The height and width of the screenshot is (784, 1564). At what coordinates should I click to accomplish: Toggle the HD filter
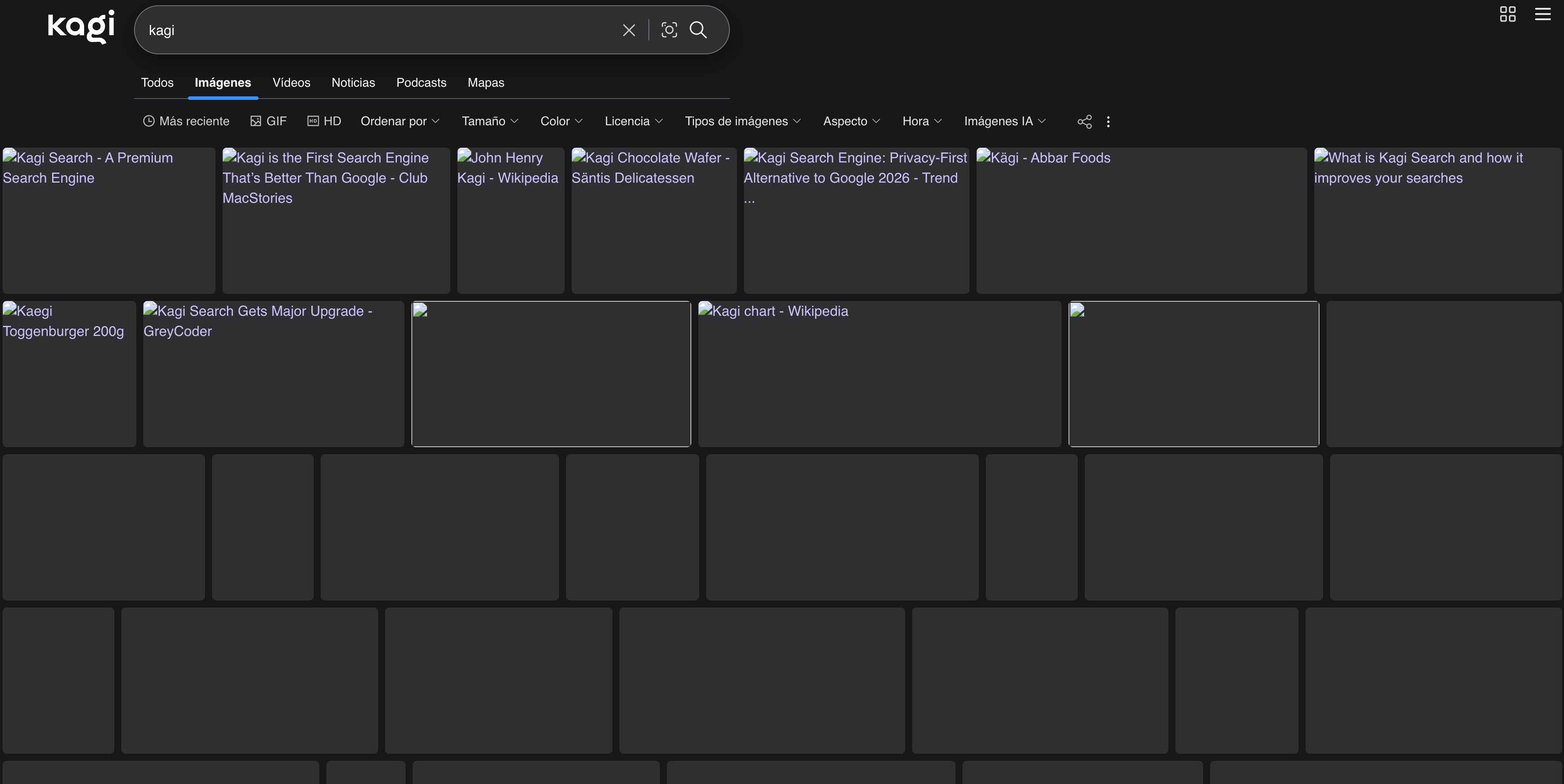324,121
